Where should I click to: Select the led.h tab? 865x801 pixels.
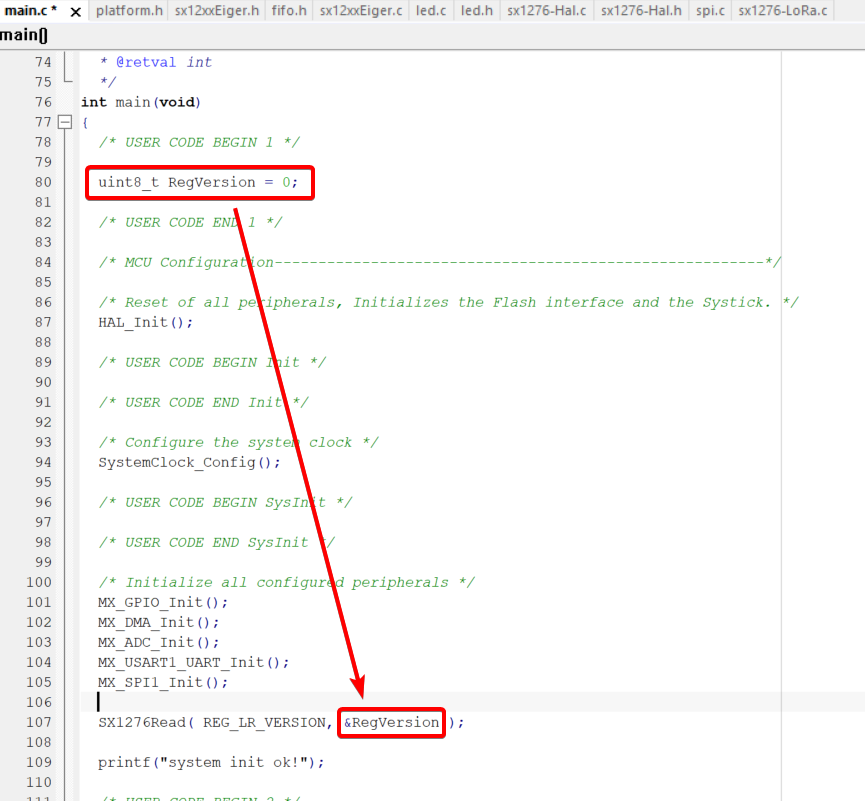coord(476,11)
